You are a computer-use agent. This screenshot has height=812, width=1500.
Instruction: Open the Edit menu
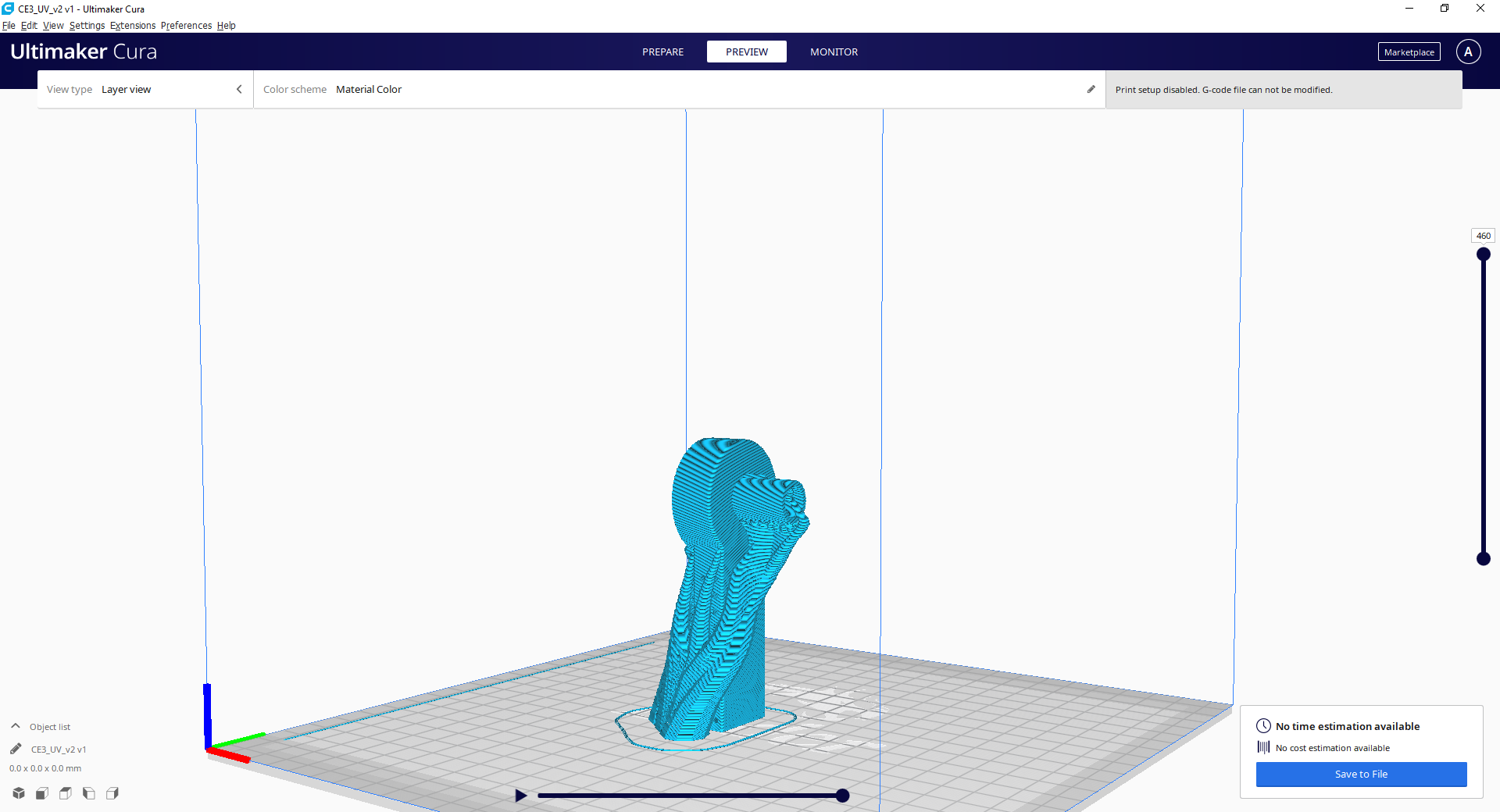click(29, 26)
